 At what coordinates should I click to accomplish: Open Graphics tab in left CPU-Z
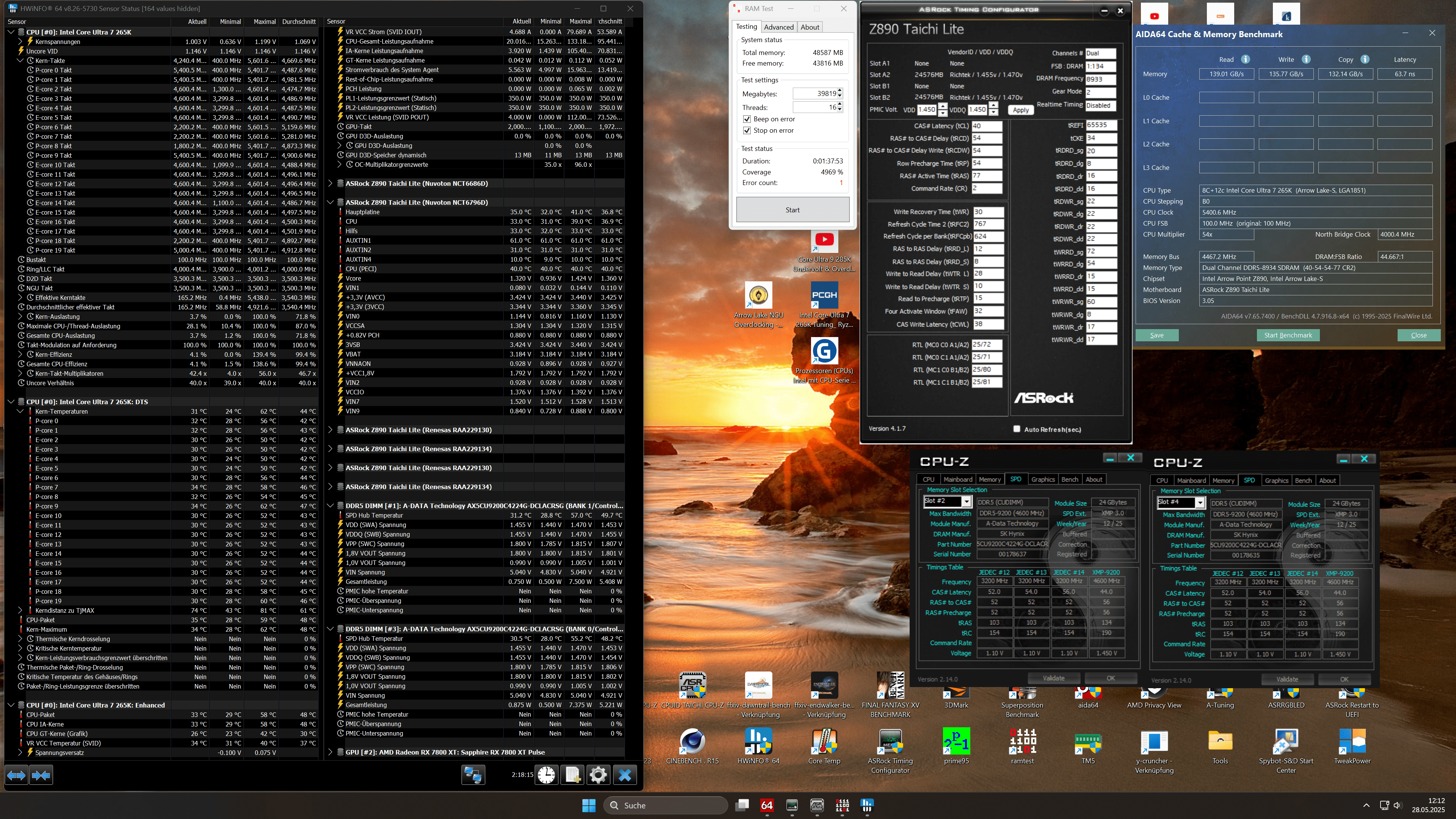[1042, 479]
